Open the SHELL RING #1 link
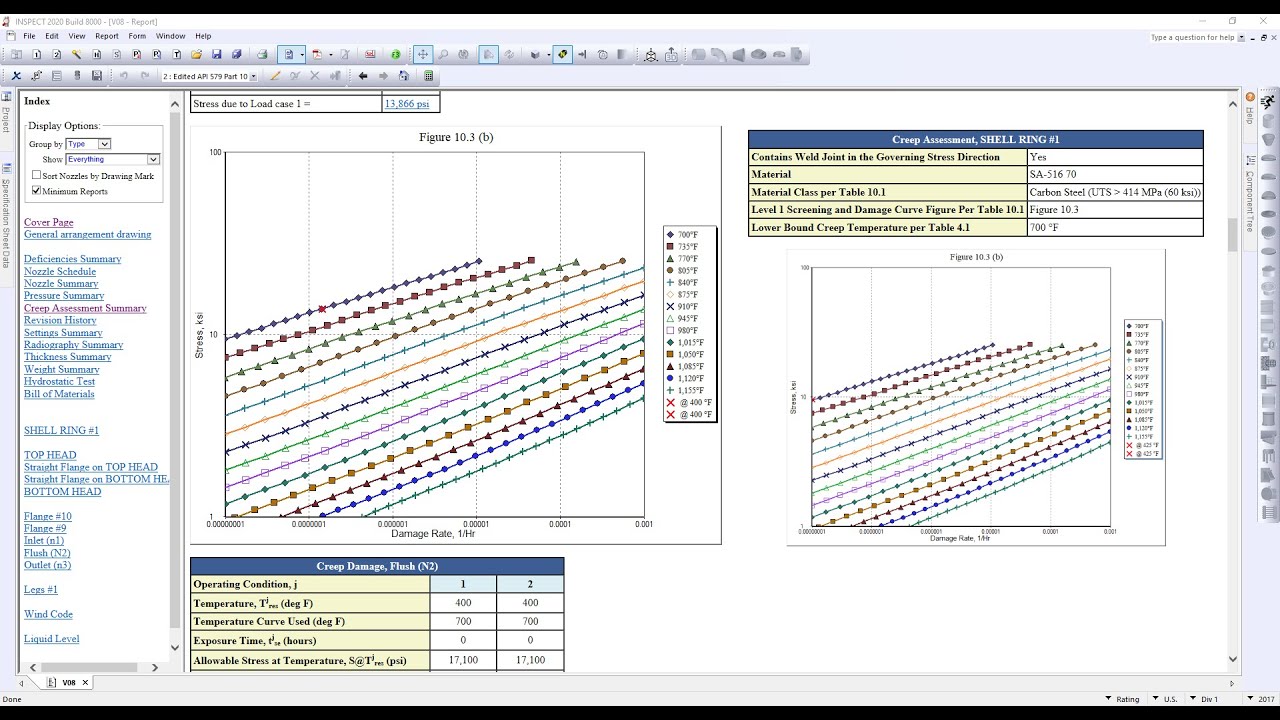Image resolution: width=1280 pixels, height=720 pixels. [61, 430]
